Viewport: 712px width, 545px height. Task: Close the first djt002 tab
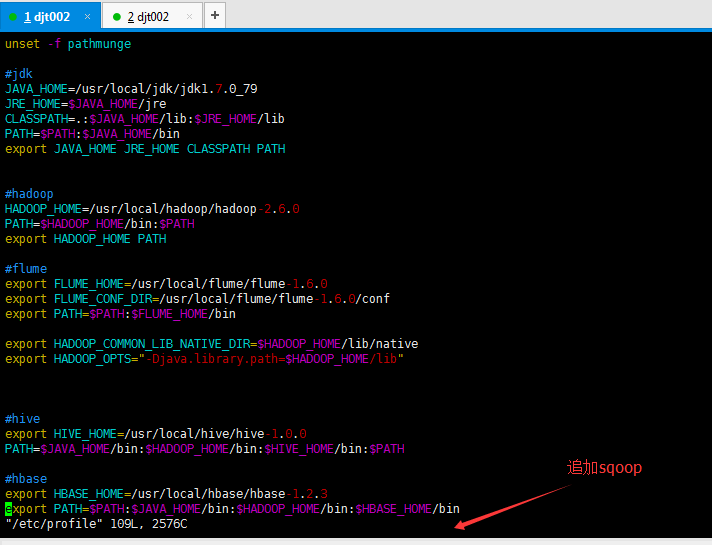[x=87, y=17]
